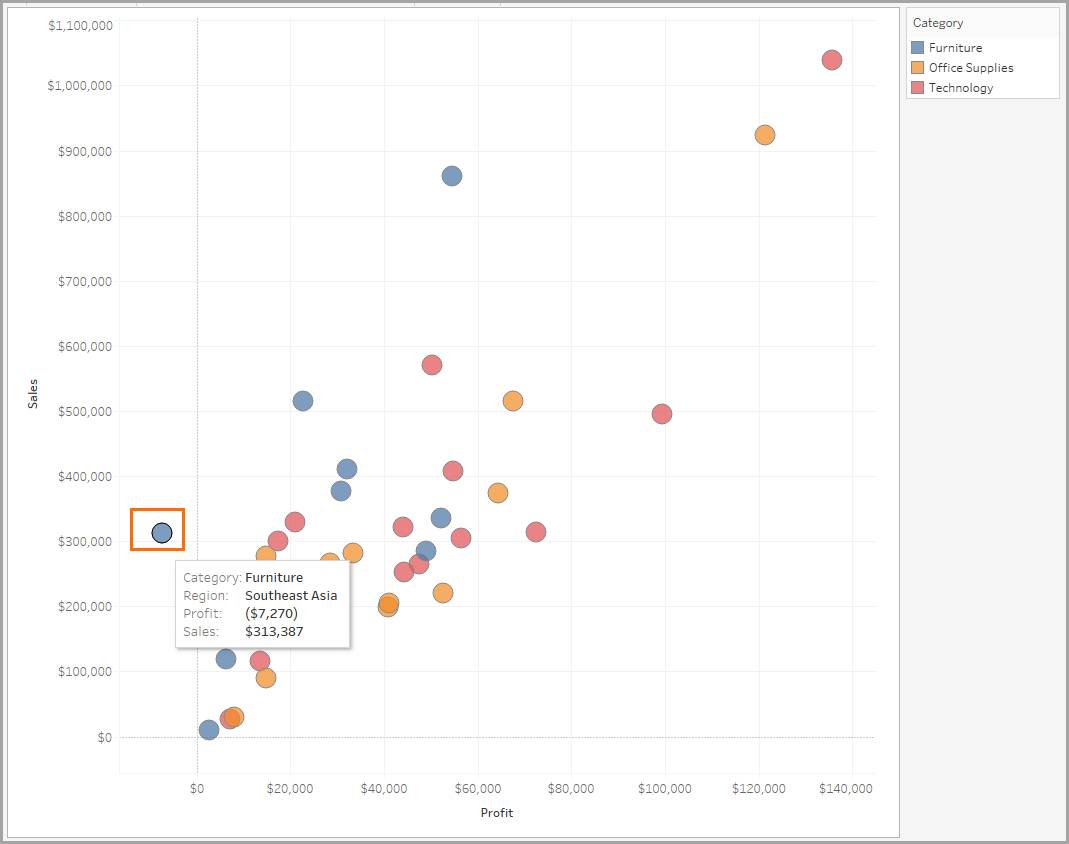Image resolution: width=1069 pixels, height=844 pixels.
Task: Select the blue mark near $515,000 sales
Action: (x=302, y=400)
